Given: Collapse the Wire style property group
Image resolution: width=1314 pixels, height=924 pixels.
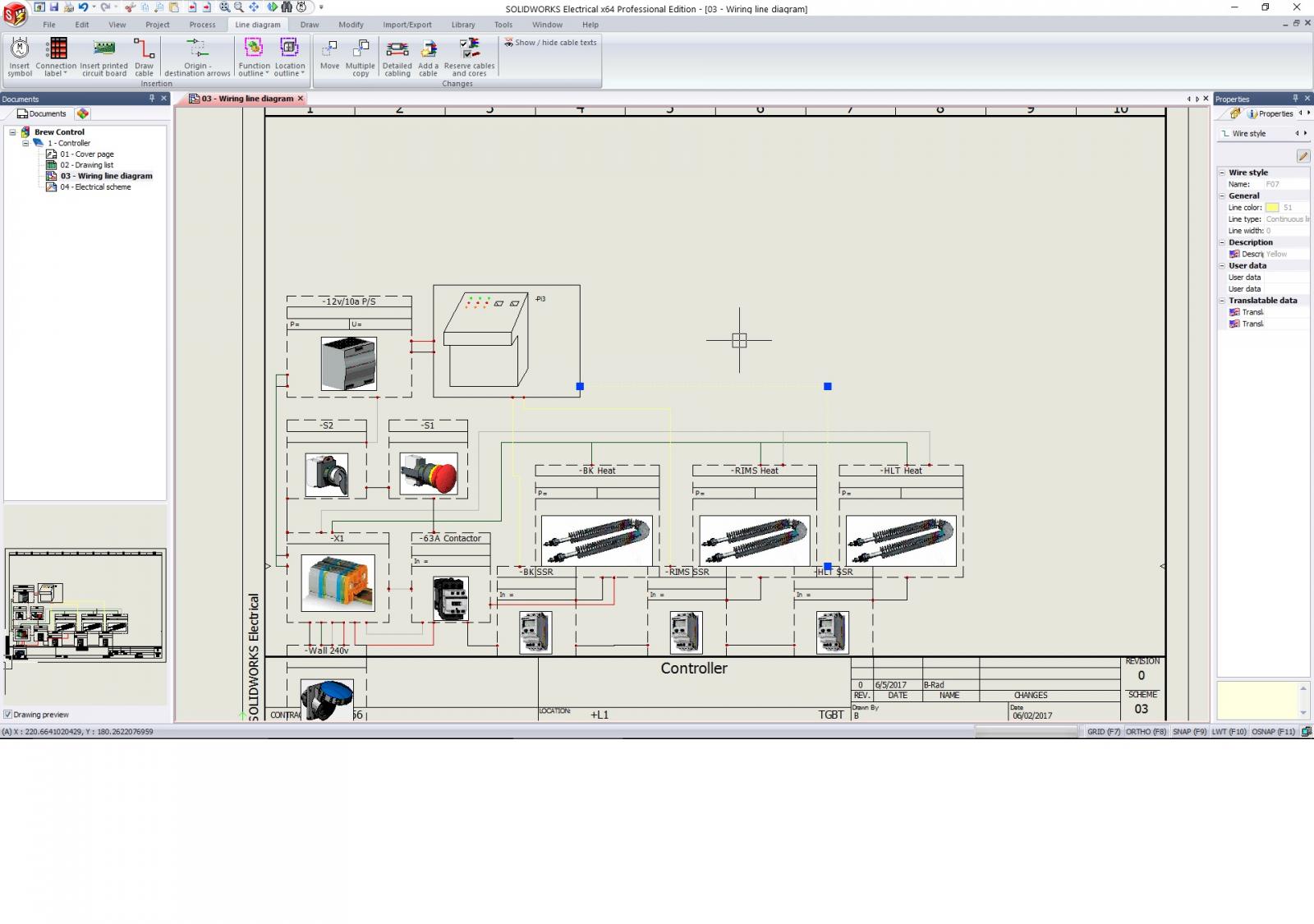Looking at the screenshot, I should (x=1222, y=172).
